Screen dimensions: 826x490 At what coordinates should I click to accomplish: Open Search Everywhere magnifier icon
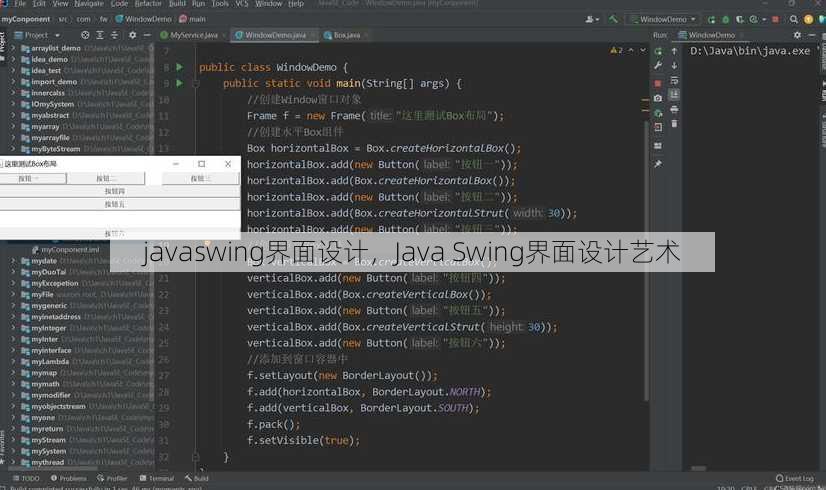(x=793, y=19)
